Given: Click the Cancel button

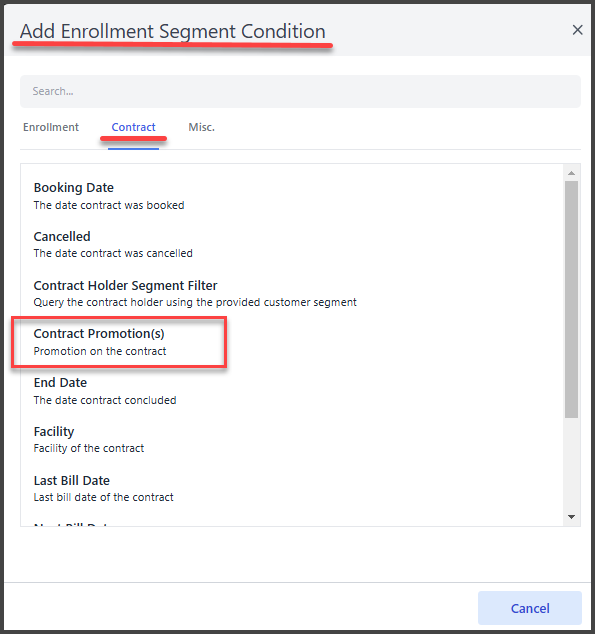Looking at the screenshot, I should click(530, 608).
